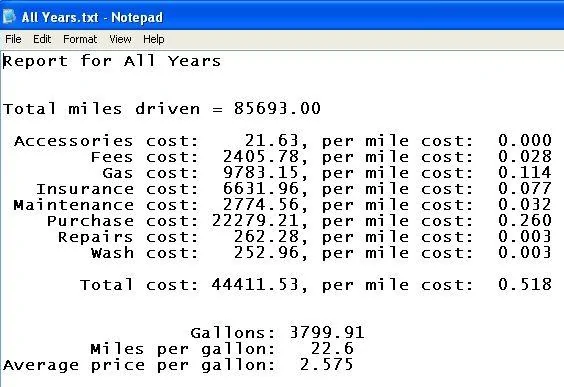The height and width of the screenshot is (387, 564).
Task: Click the Miles per gallon value 22.6
Action: pyautogui.click(x=332, y=349)
